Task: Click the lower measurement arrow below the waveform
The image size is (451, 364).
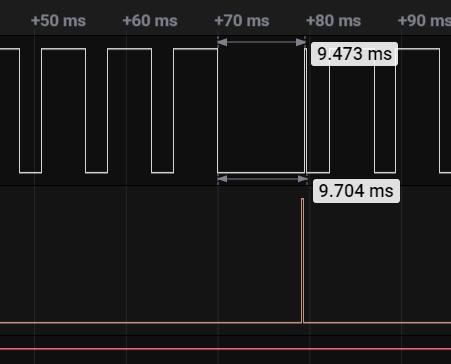Action: tap(262, 179)
